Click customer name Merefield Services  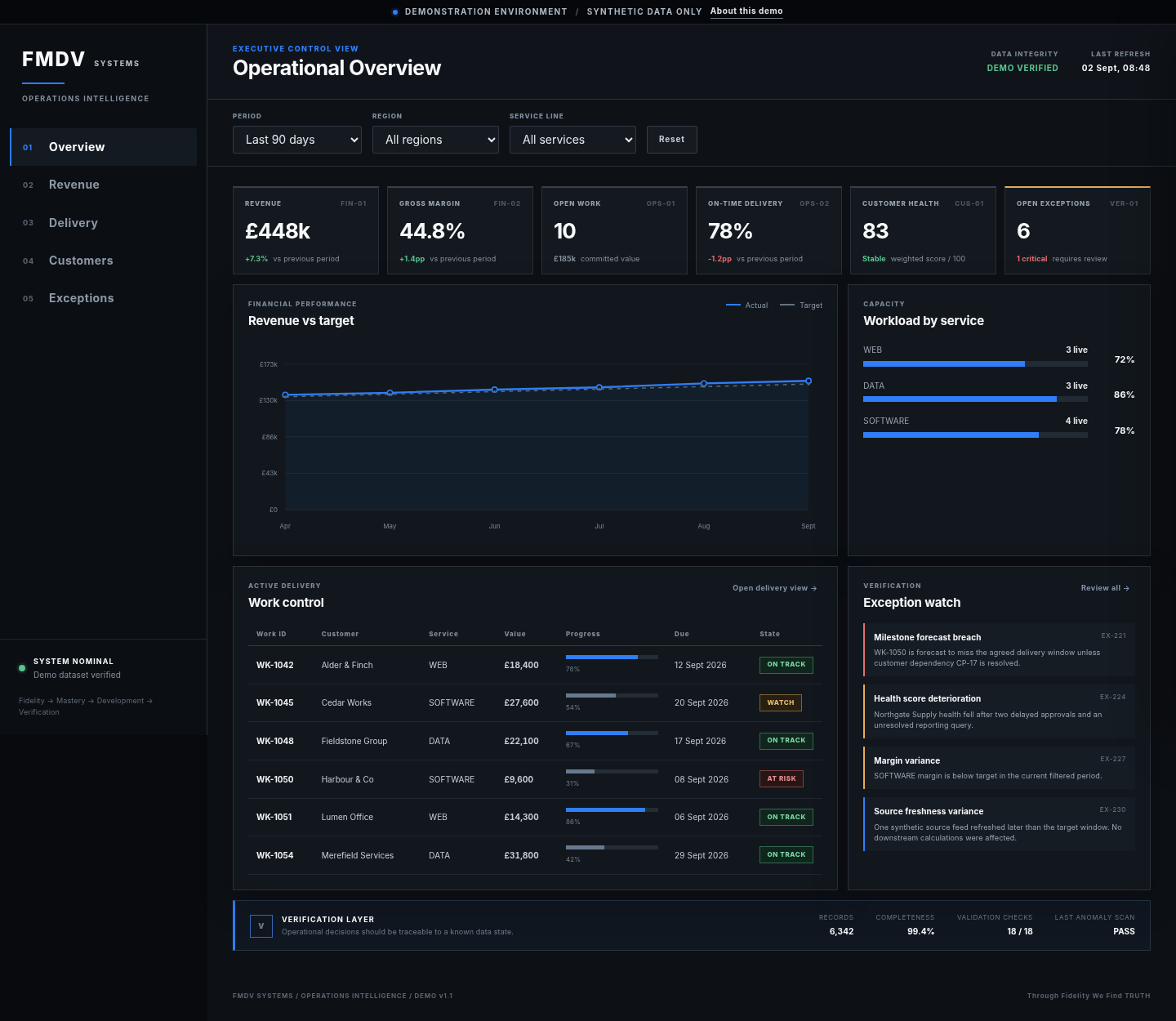358,855
